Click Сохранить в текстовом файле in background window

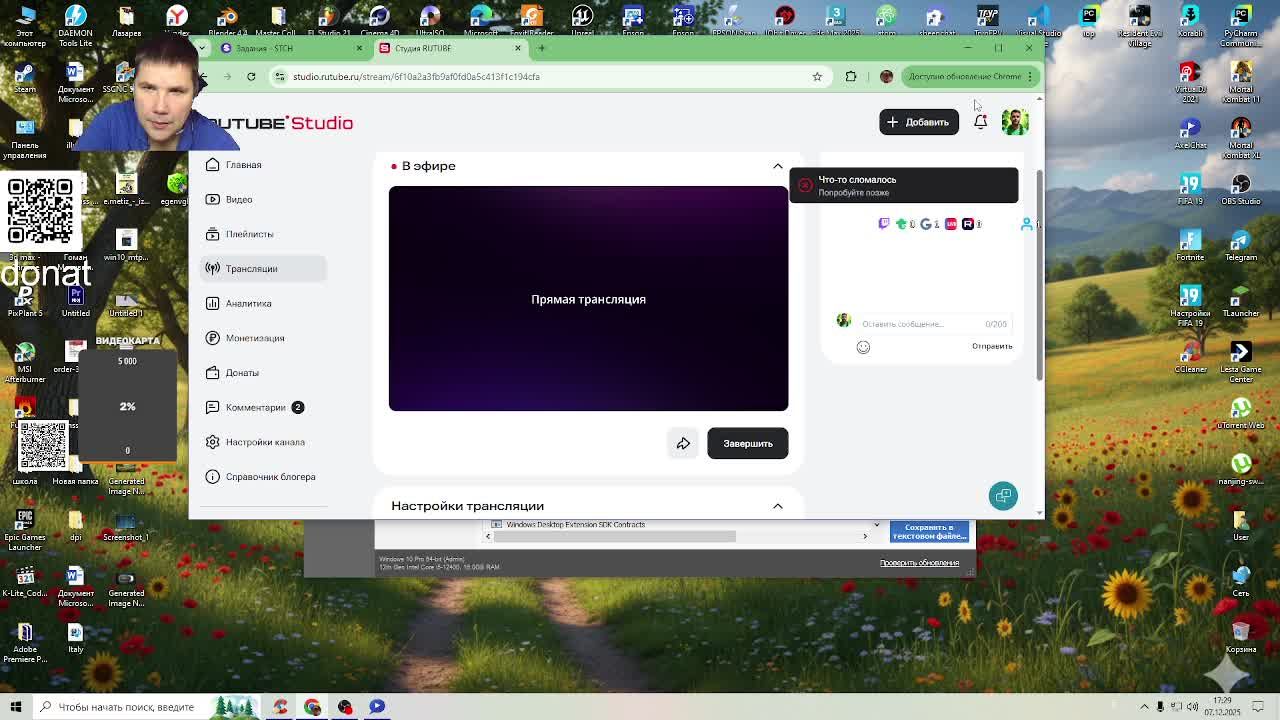(x=929, y=531)
